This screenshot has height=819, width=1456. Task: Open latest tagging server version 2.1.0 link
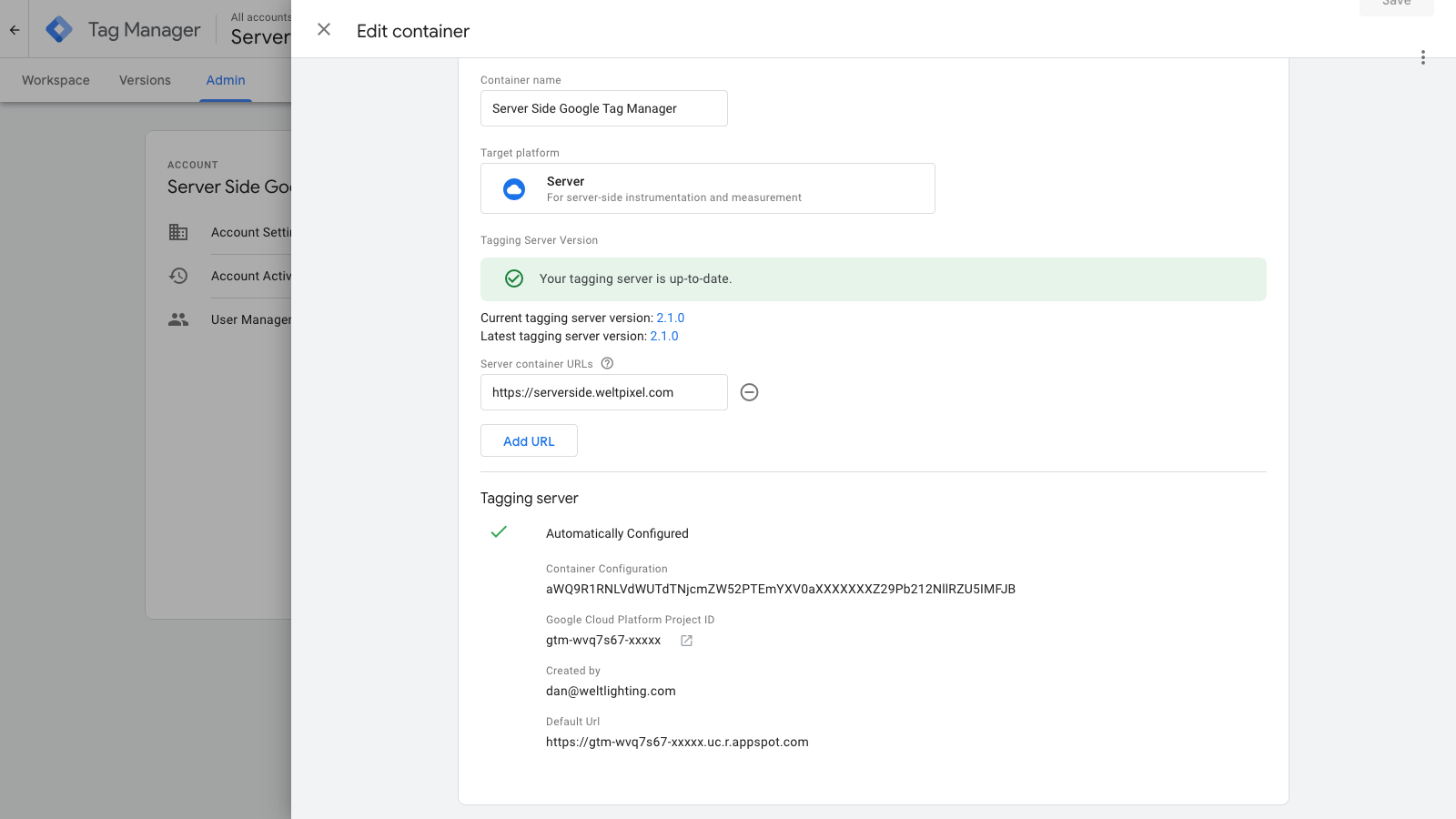tap(664, 336)
